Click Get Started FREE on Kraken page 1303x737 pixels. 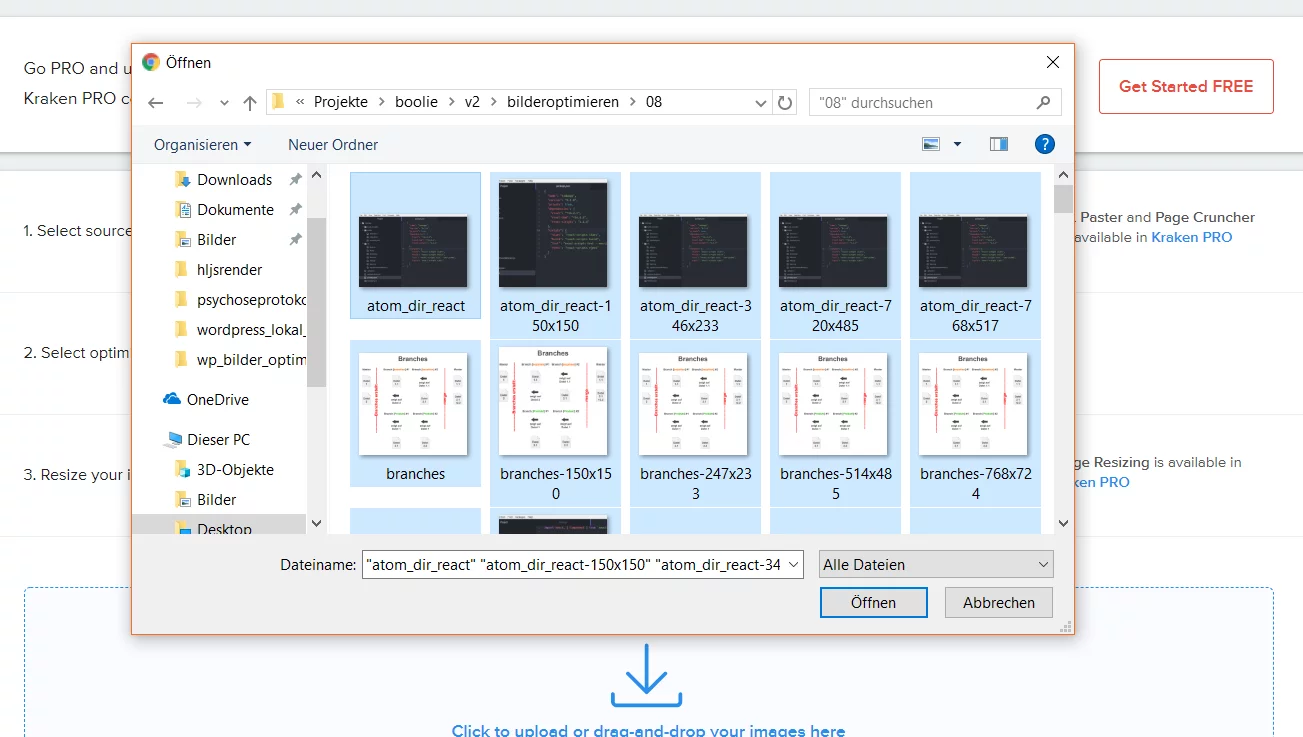[1186, 86]
